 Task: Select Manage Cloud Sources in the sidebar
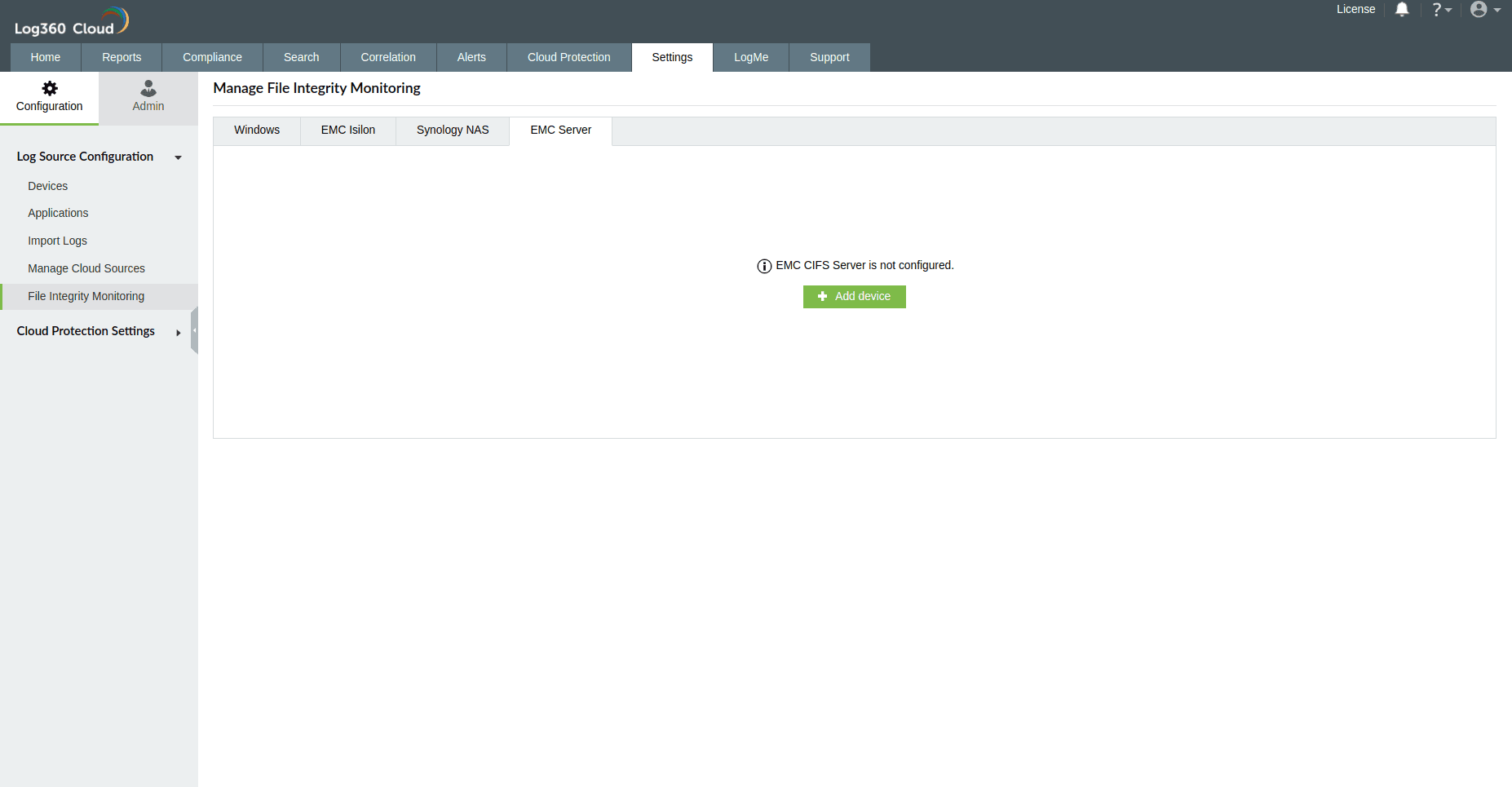pos(86,267)
